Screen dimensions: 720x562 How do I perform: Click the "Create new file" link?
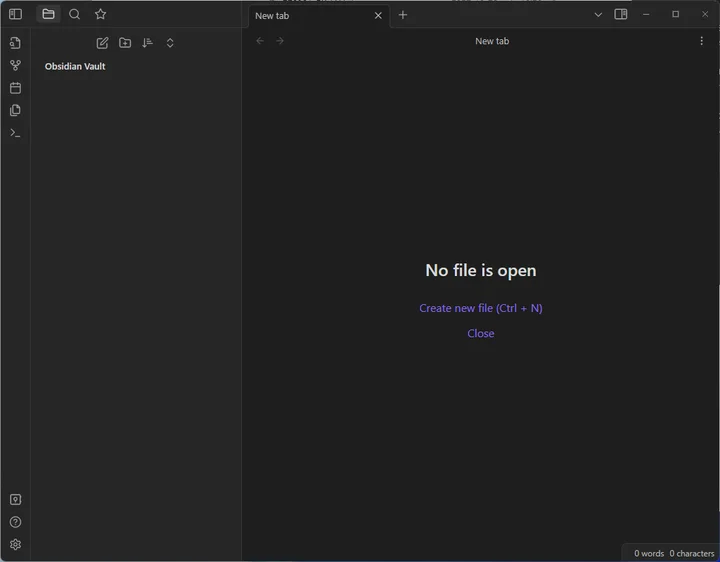click(x=480, y=308)
